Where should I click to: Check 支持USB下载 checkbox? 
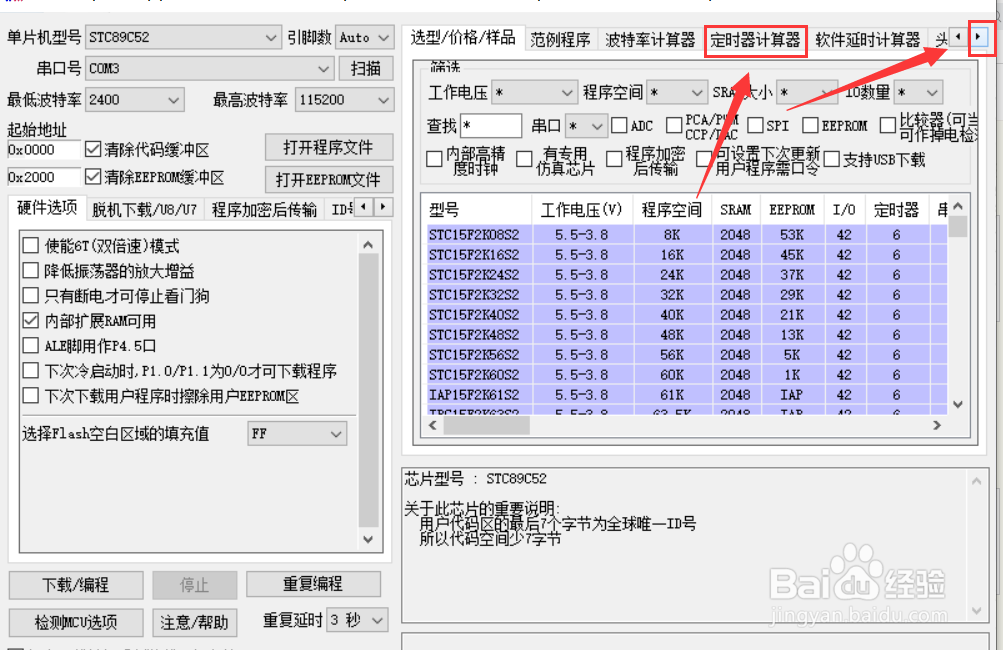click(832, 159)
